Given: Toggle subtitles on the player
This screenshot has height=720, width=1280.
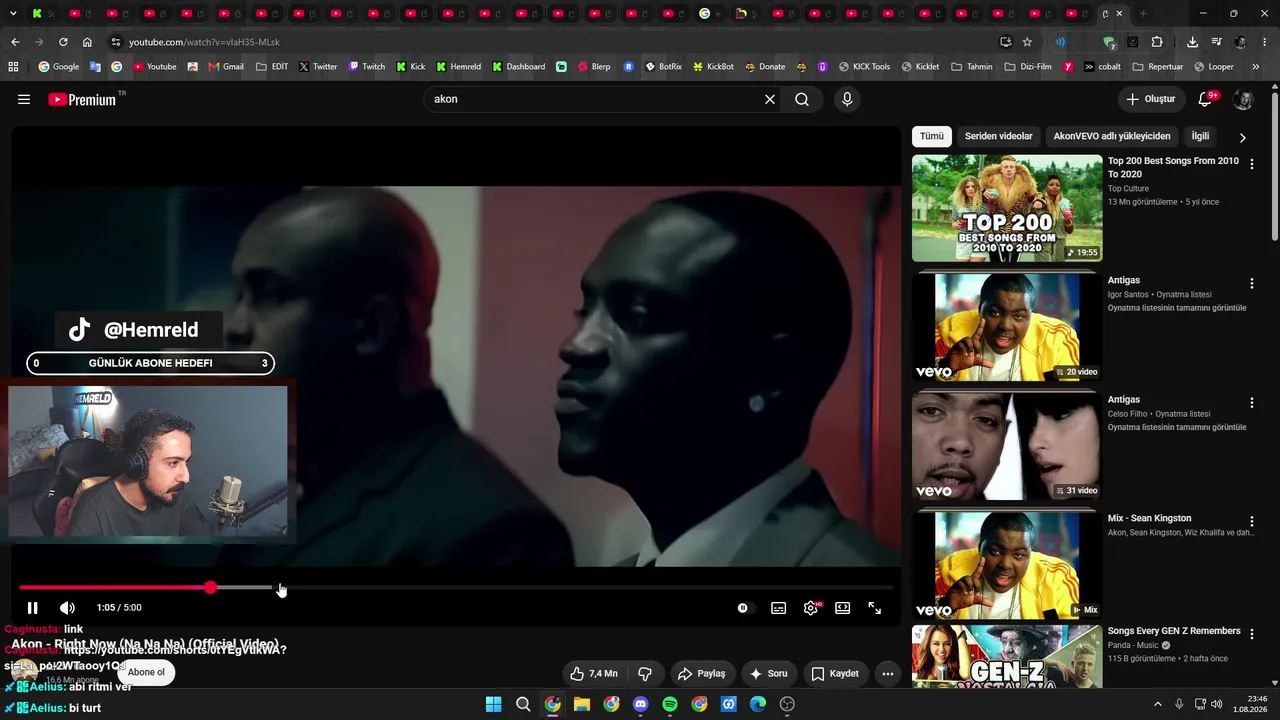Looking at the screenshot, I should [778, 607].
